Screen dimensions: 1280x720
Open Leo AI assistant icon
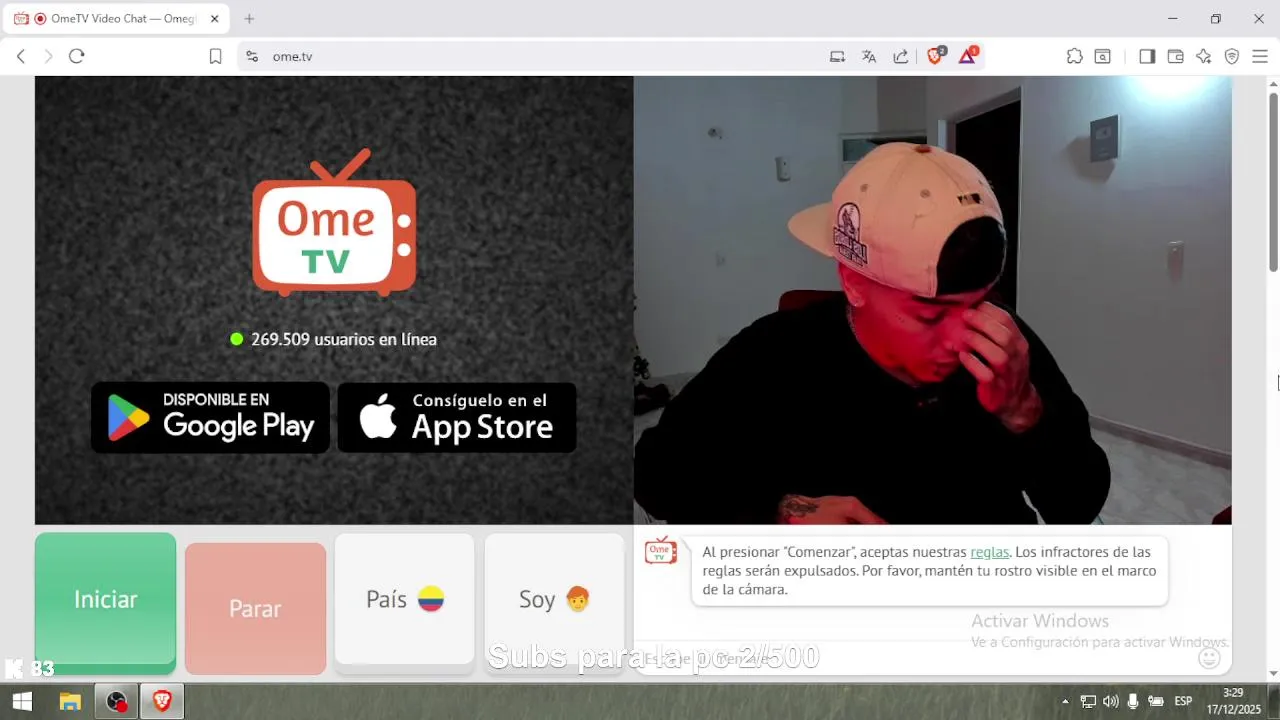tap(1204, 56)
